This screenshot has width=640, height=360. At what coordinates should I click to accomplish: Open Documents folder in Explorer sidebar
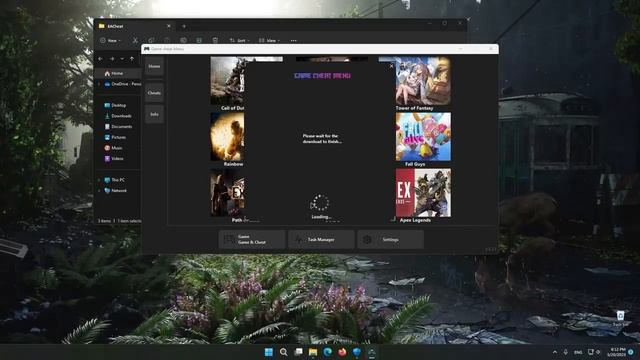coord(118,126)
